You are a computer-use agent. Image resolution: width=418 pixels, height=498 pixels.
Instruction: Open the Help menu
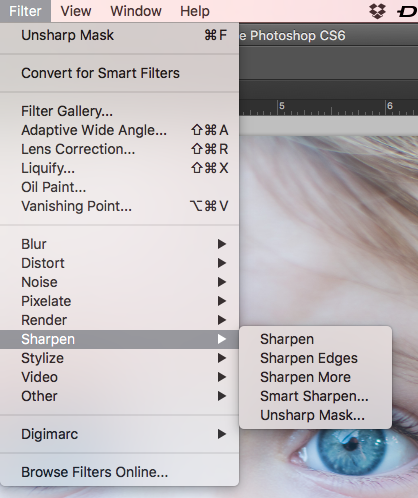[195, 11]
